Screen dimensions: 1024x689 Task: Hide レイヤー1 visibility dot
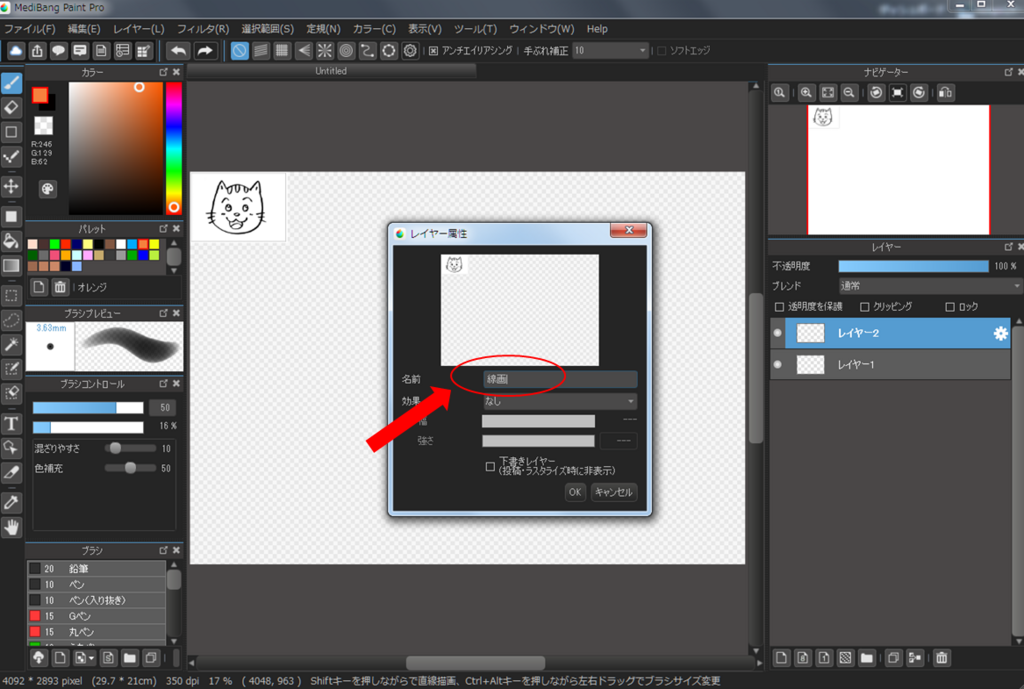tap(777, 364)
